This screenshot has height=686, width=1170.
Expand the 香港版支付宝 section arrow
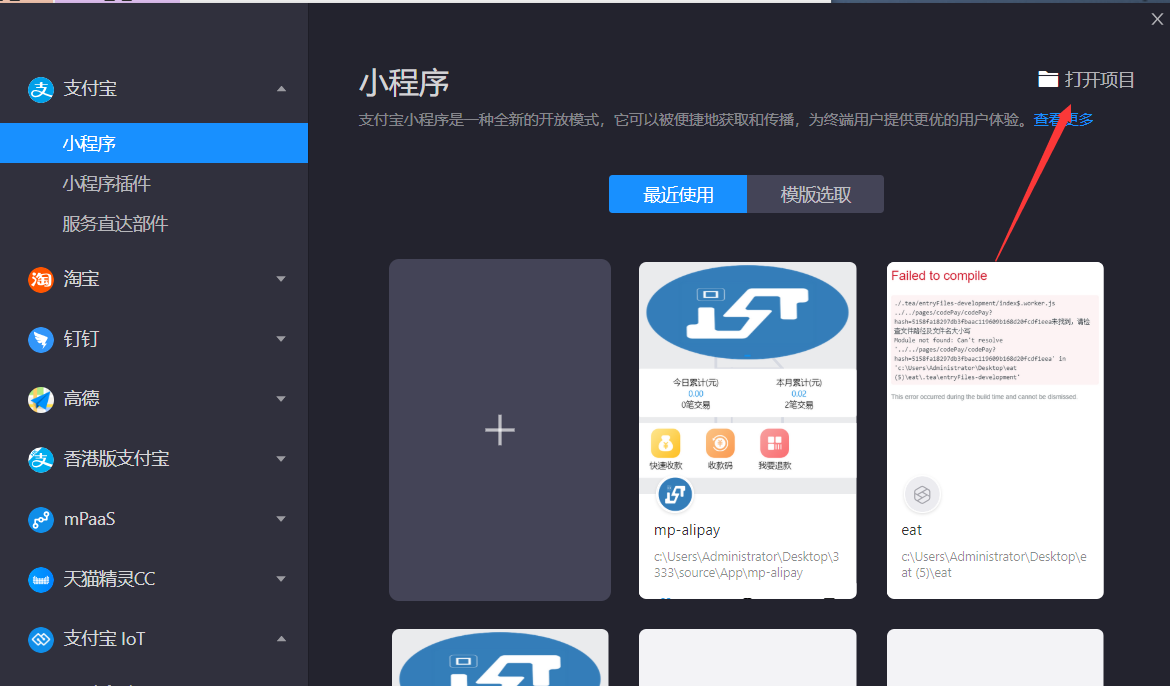[281, 459]
